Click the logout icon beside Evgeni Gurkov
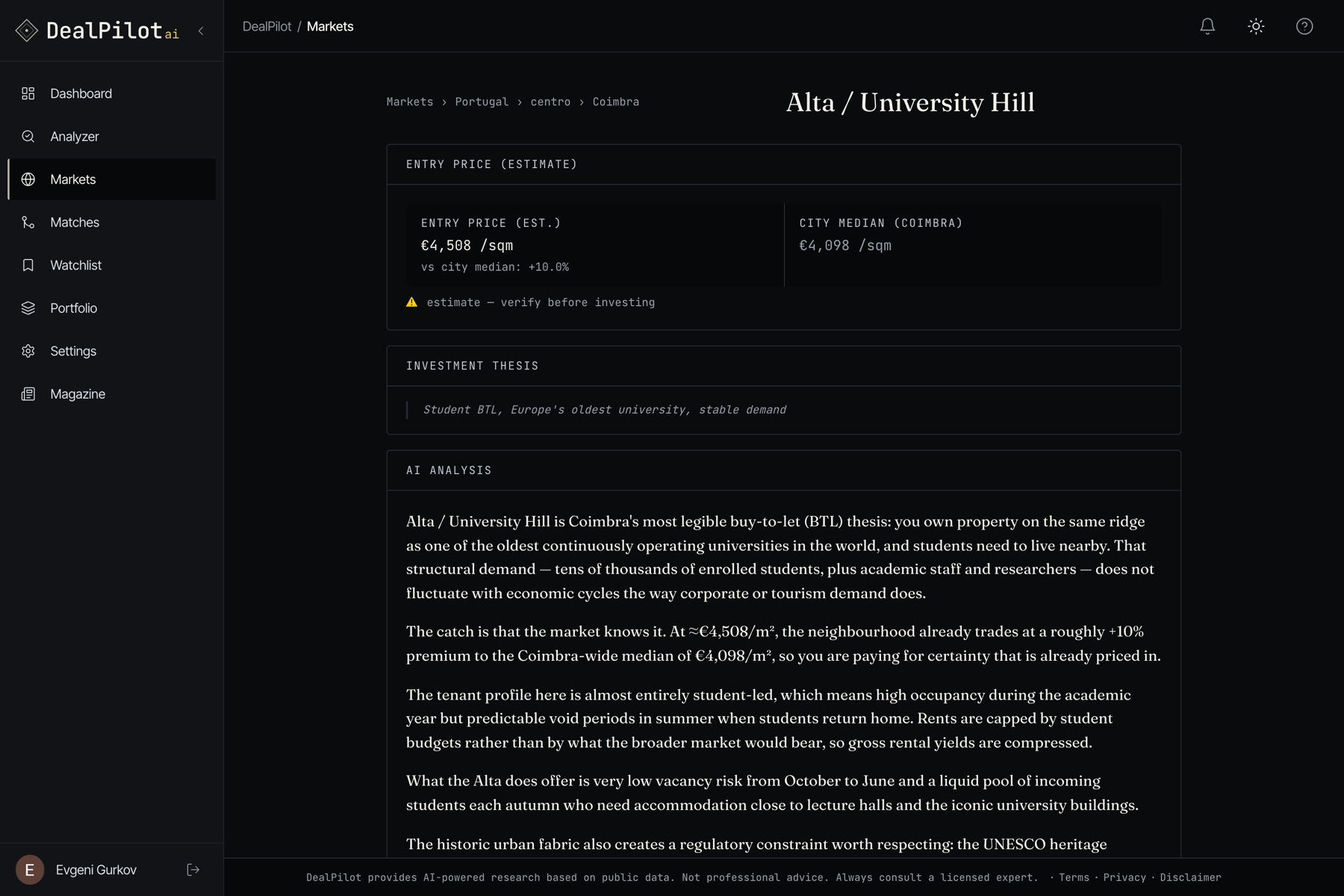This screenshot has height=896, width=1344. pyautogui.click(x=193, y=870)
